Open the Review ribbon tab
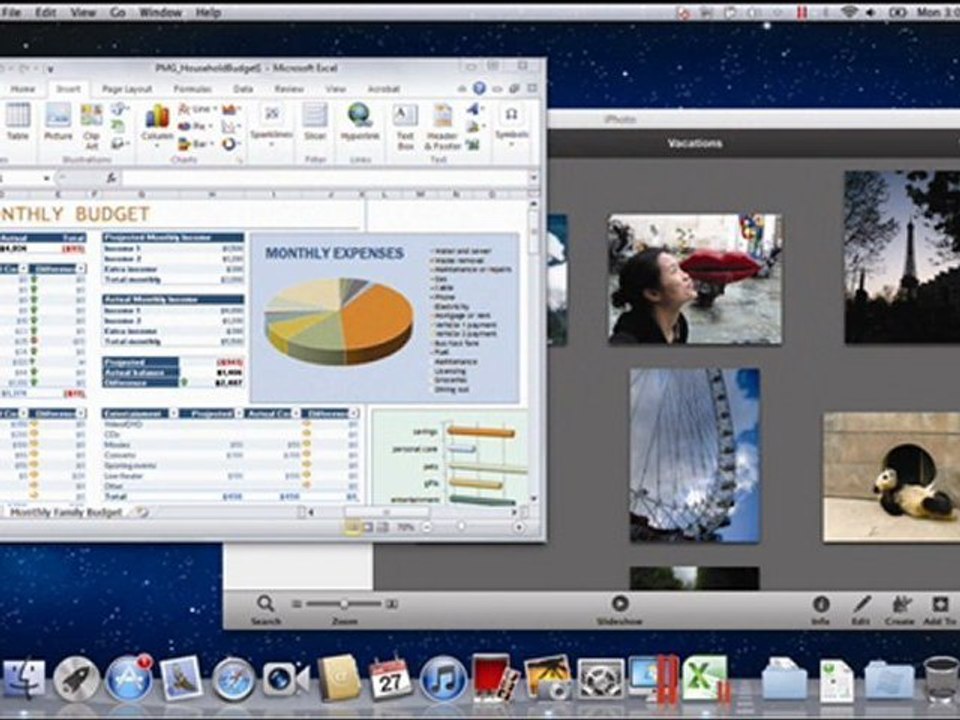960x720 pixels. (288, 89)
